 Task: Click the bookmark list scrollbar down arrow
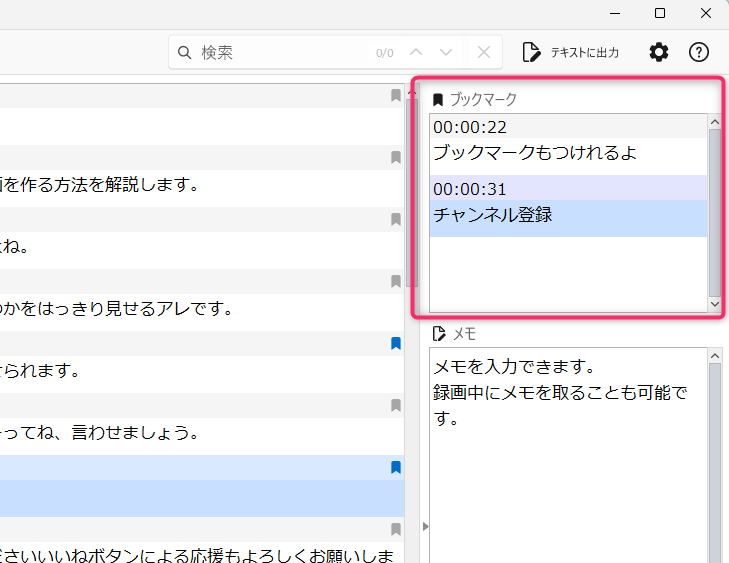click(x=714, y=303)
